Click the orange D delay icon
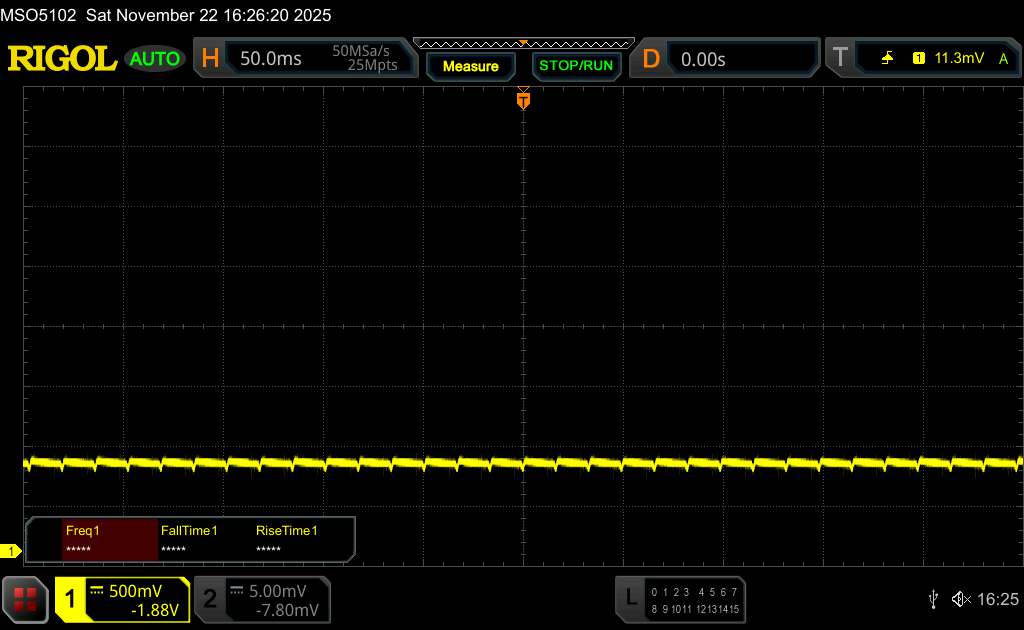This screenshot has height=630, width=1024. pyautogui.click(x=651, y=59)
